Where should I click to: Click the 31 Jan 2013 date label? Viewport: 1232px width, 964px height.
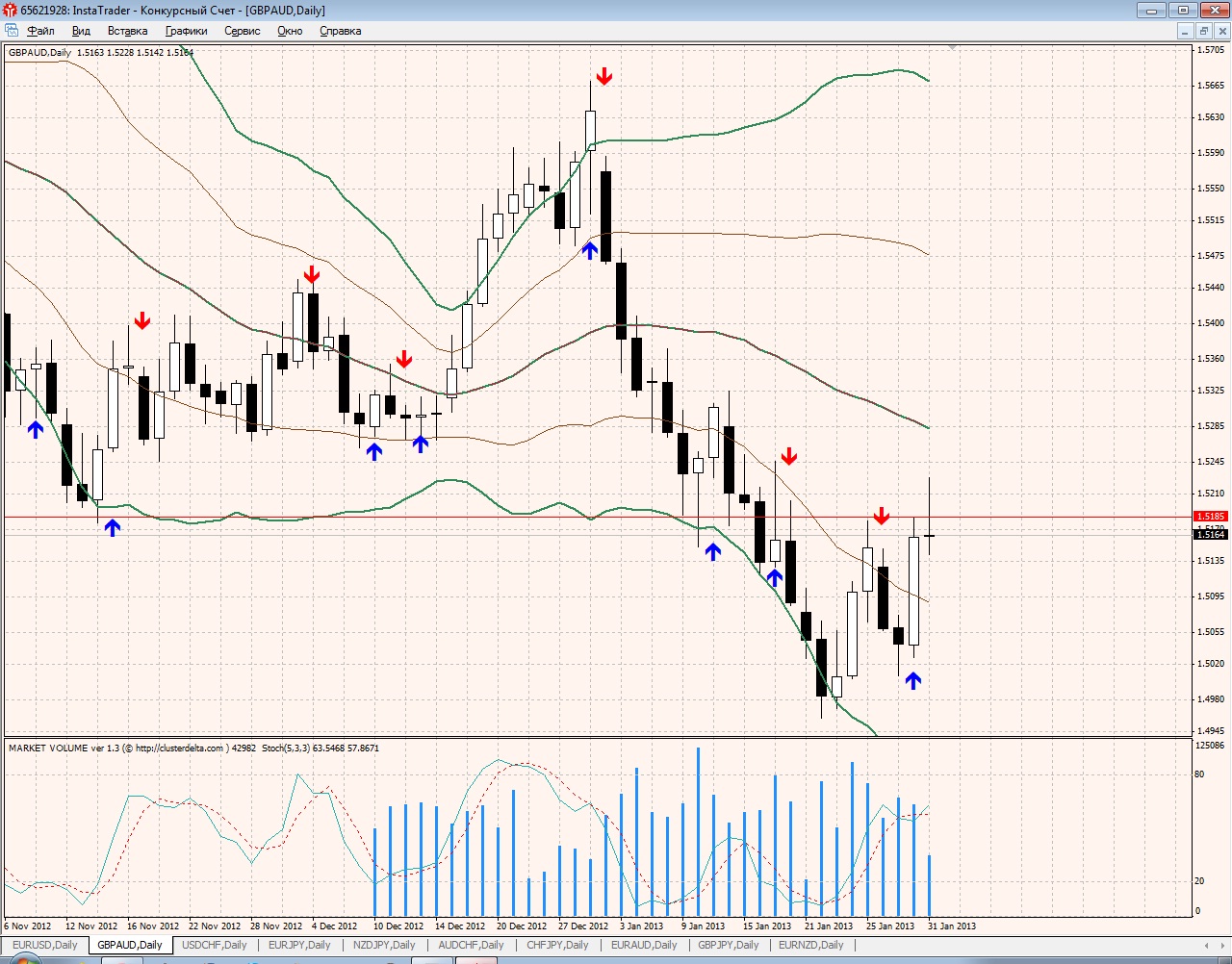tap(951, 926)
